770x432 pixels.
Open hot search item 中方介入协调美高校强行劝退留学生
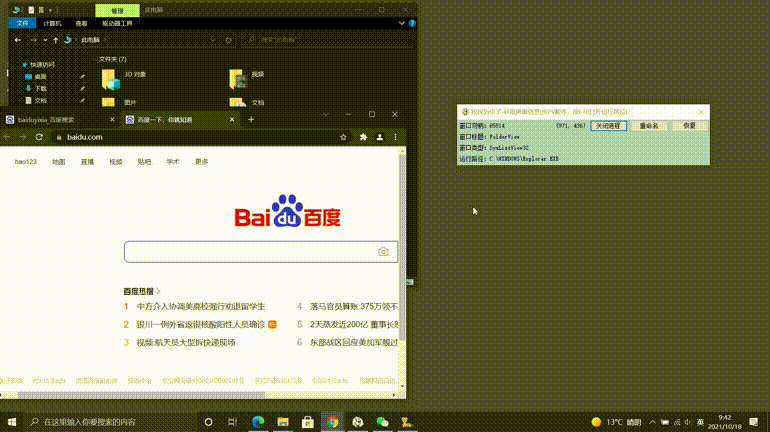pos(200,306)
